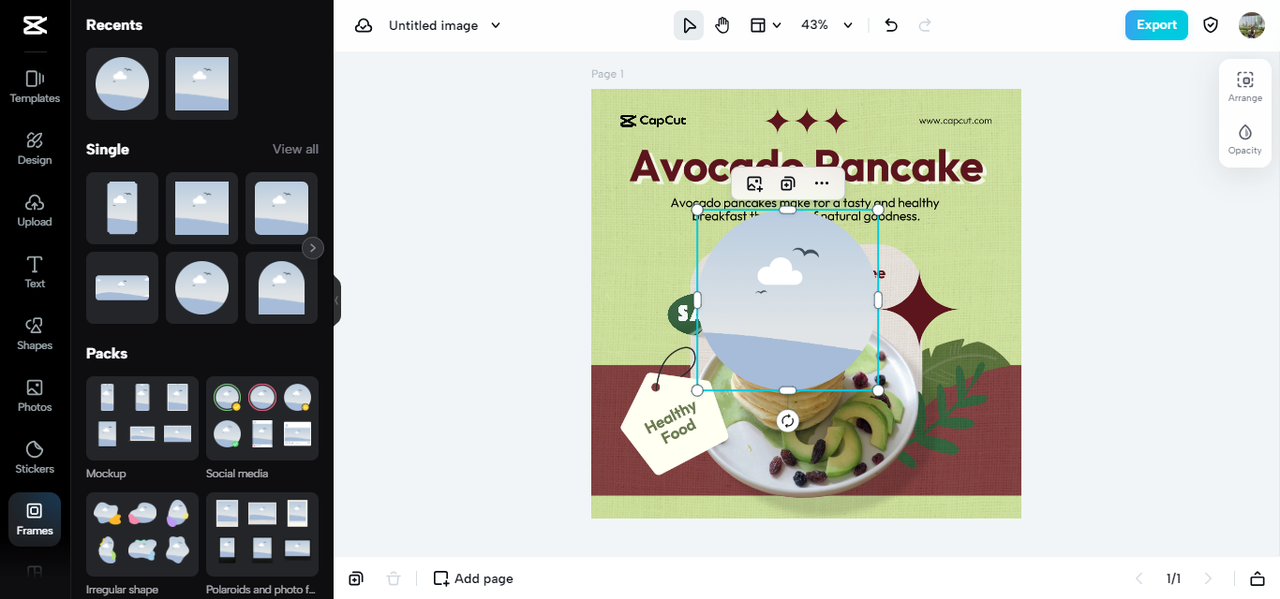Open the Stickers sidebar panel
Image resolution: width=1280 pixels, height=599 pixels.
(x=35, y=456)
